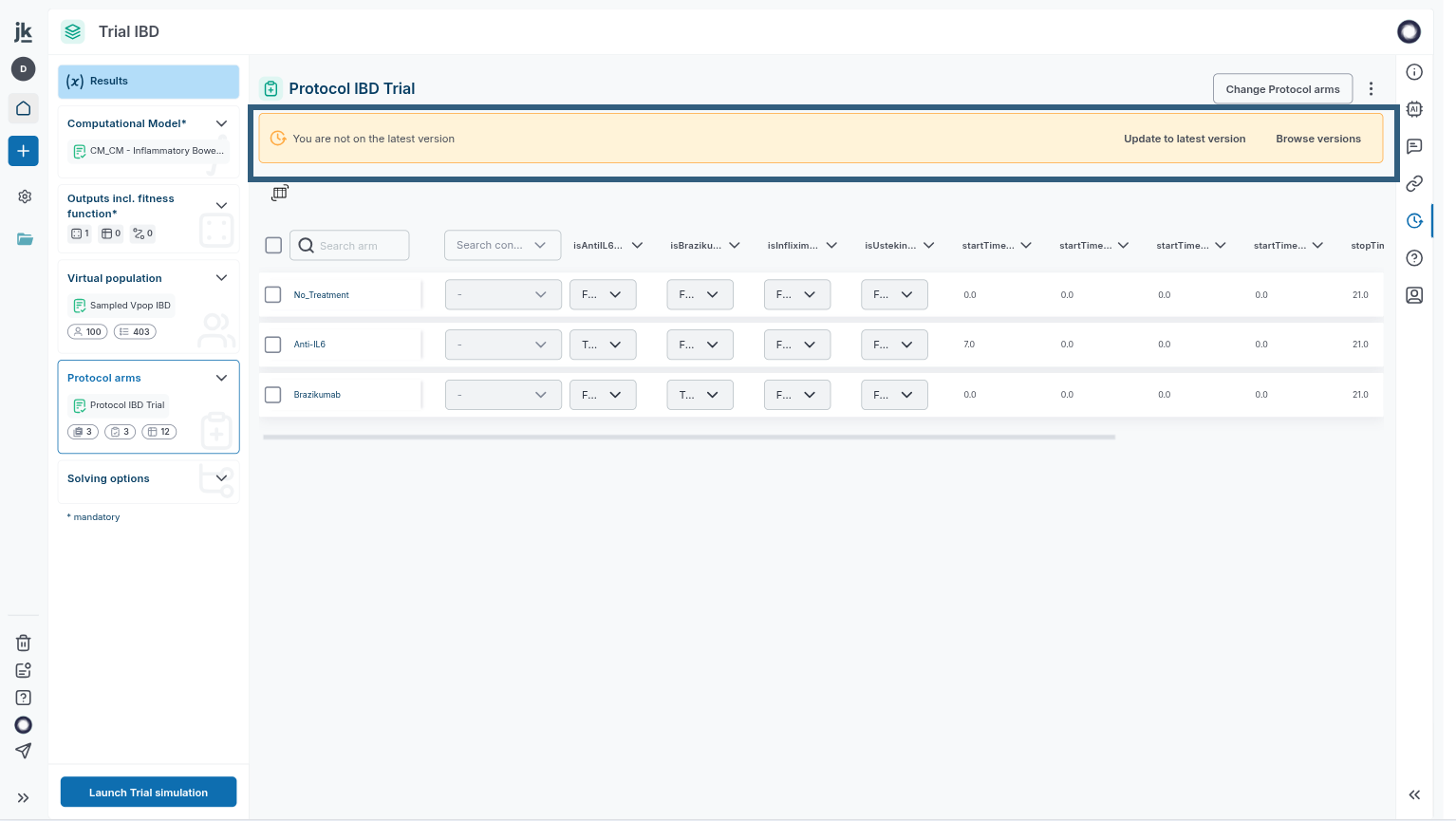Image resolution: width=1456 pixels, height=821 pixels.
Task: Tick the checkbox for the Brazikumab arm
Action: point(273,394)
